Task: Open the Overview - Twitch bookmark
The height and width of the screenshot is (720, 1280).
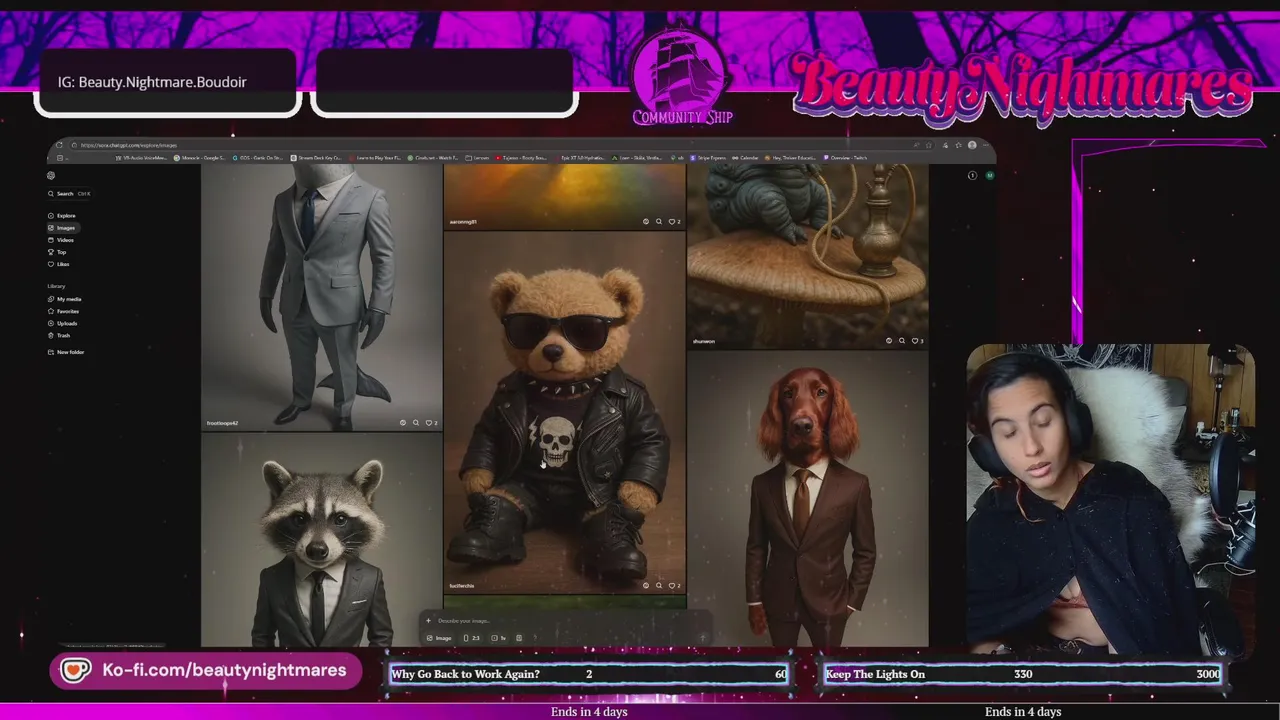Action: (x=846, y=158)
